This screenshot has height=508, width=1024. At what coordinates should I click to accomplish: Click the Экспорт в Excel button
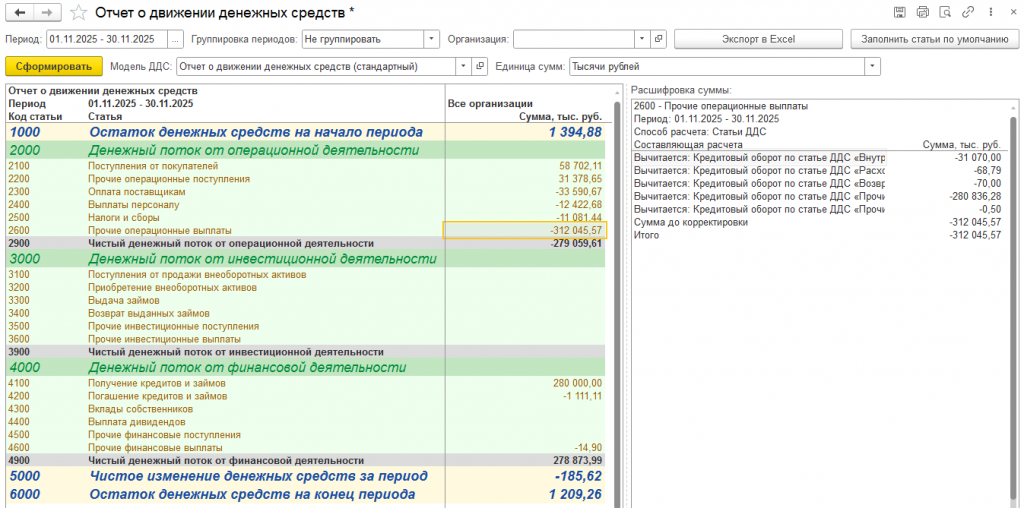pos(758,39)
